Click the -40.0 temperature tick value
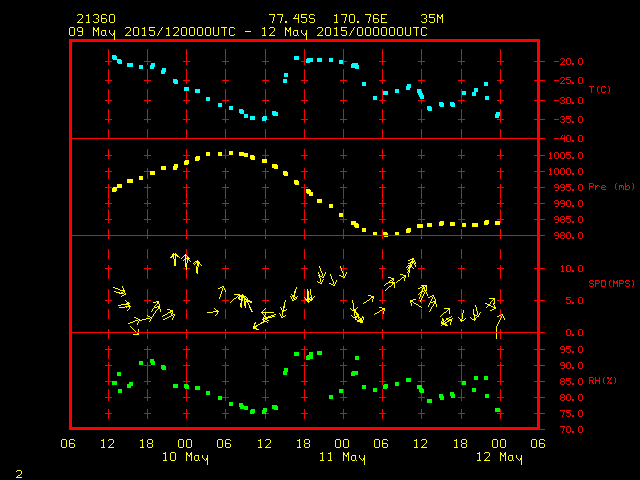Viewport: 640px width, 480px height. tap(569, 139)
